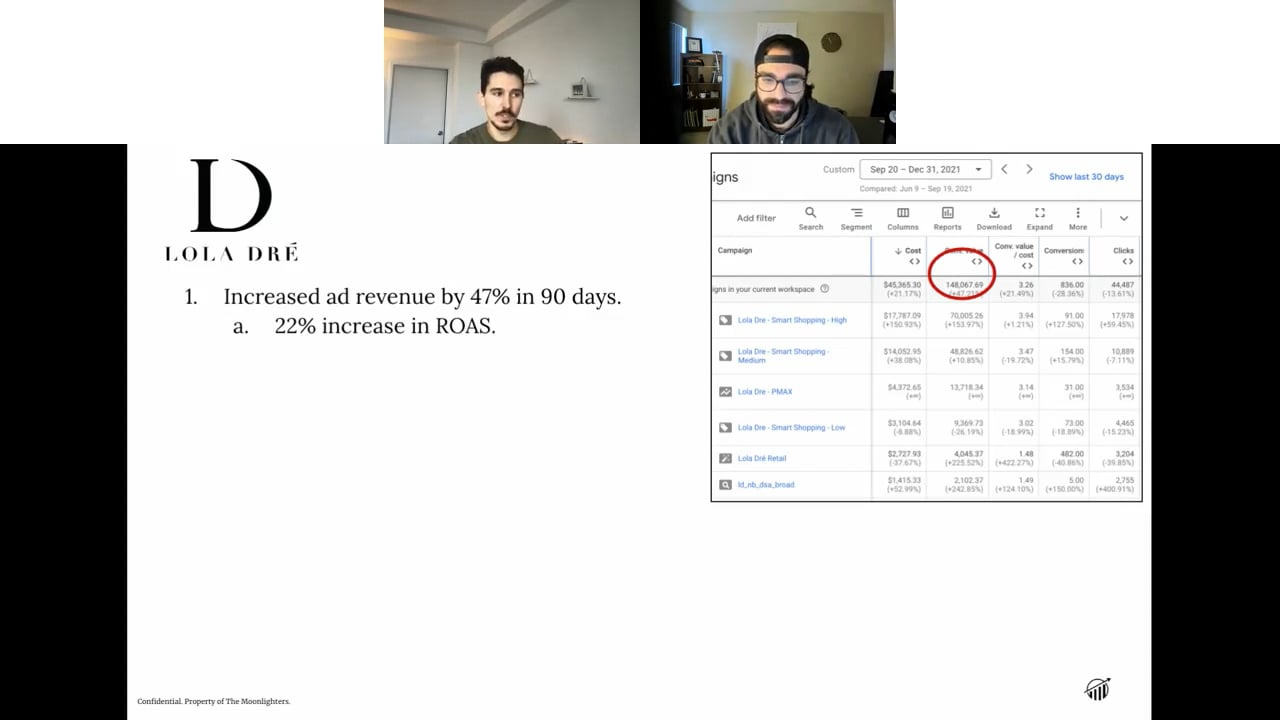Click the LOLA DRÉ slide title logo
Viewport: 1280px width, 720px height.
pyautogui.click(x=231, y=211)
